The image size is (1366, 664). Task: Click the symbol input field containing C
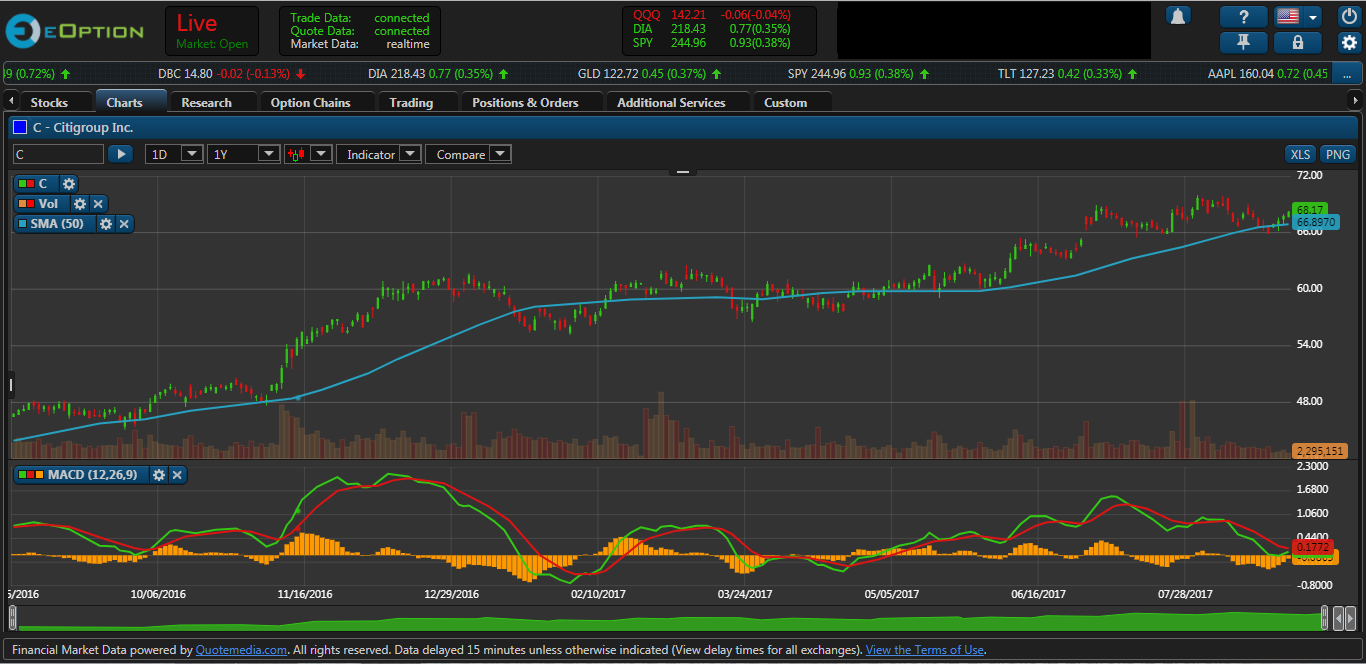[x=58, y=154]
